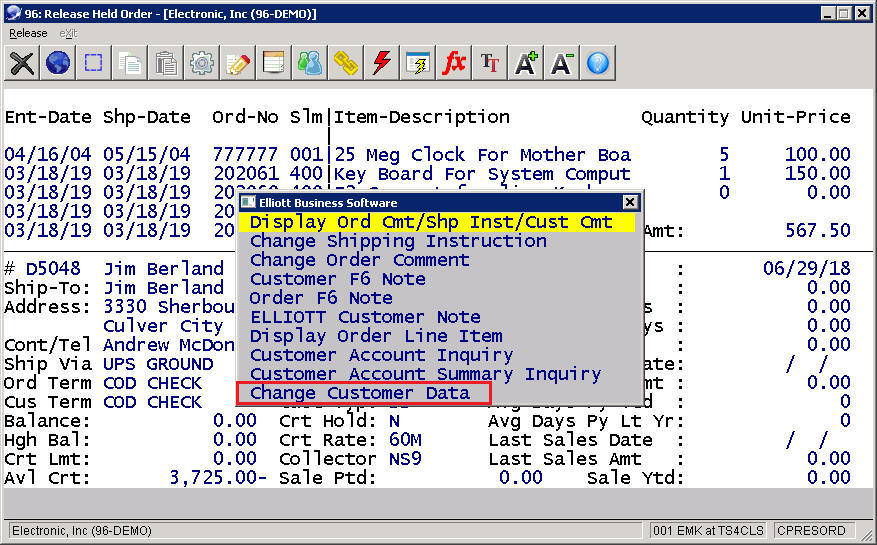The height and width of the screenshot is (545, 877).
Task: Click status bar company Electronic, Inc (96-DEMO)
Action: coord(82,530)
